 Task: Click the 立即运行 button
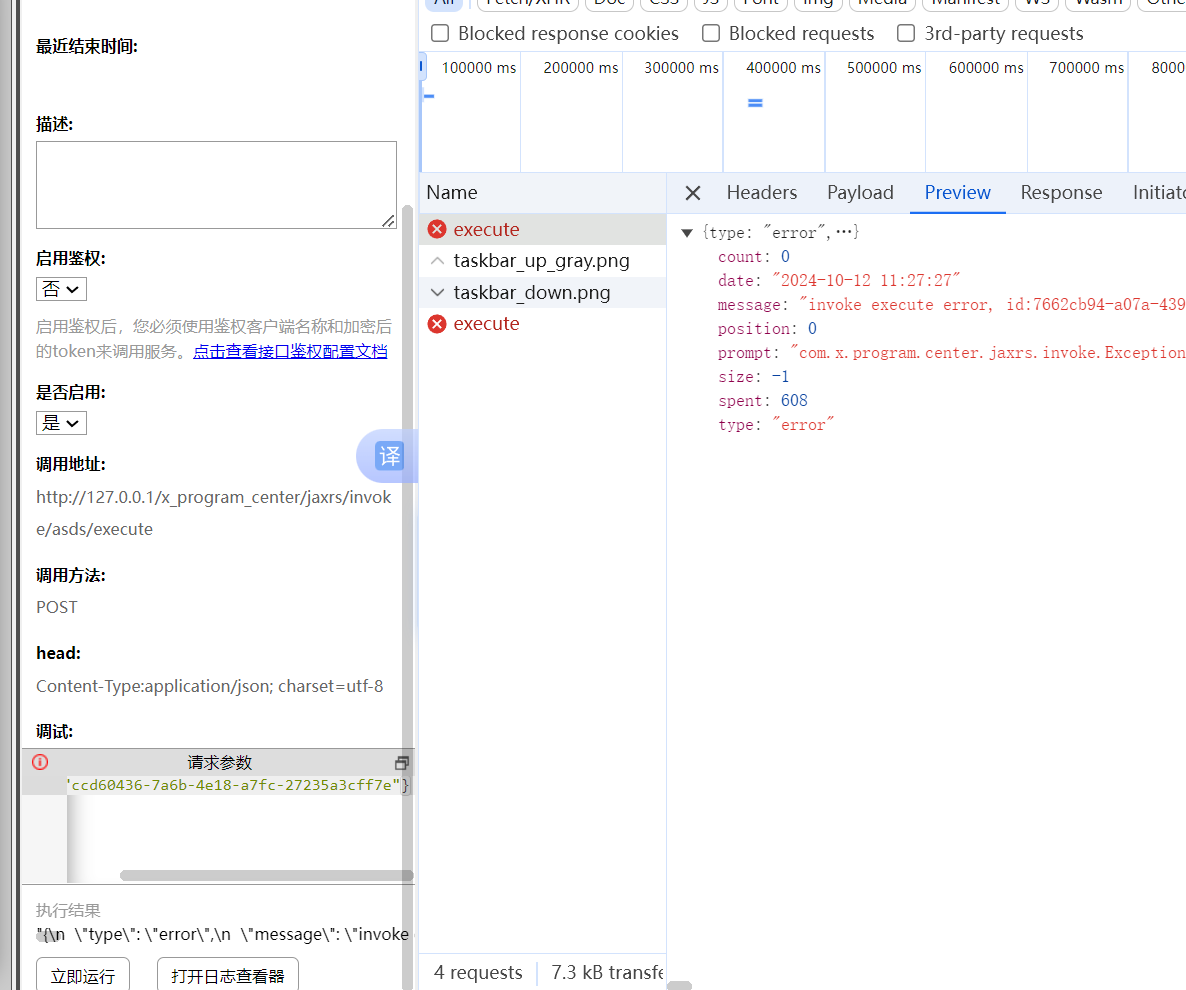[x=83, y=975]
